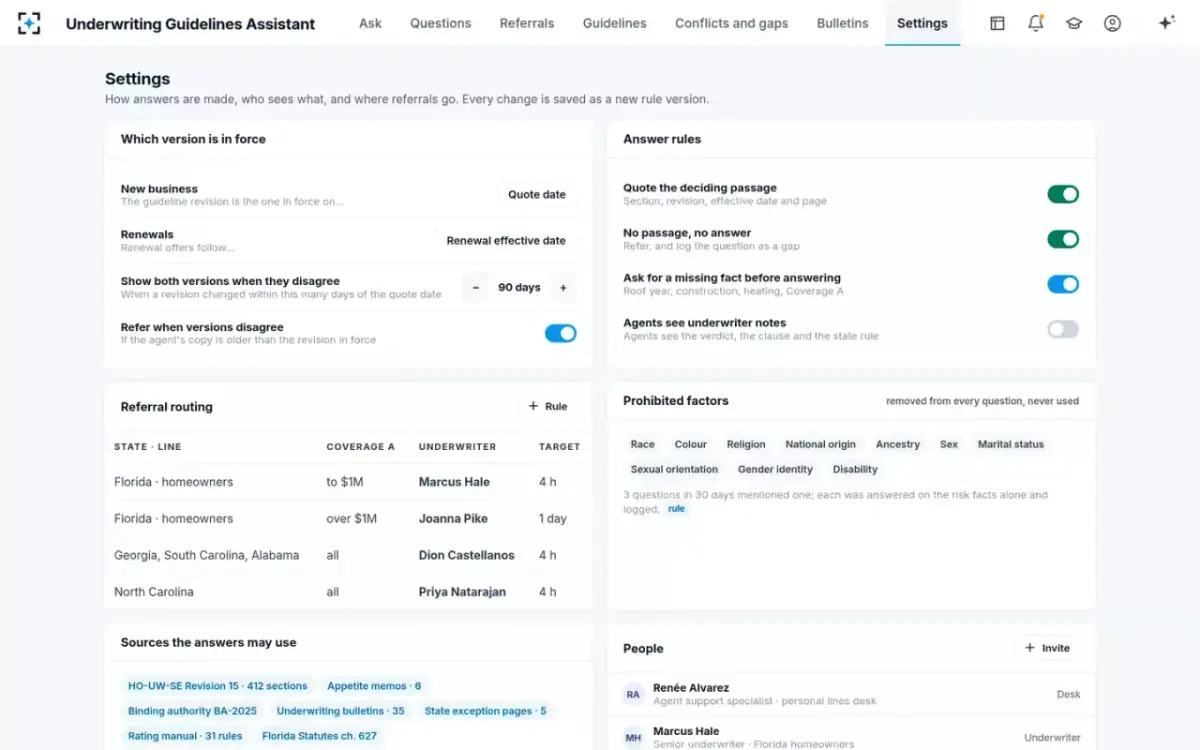Open the Bulletins tab
The image size is (1200, 750).
coord(843,23)
